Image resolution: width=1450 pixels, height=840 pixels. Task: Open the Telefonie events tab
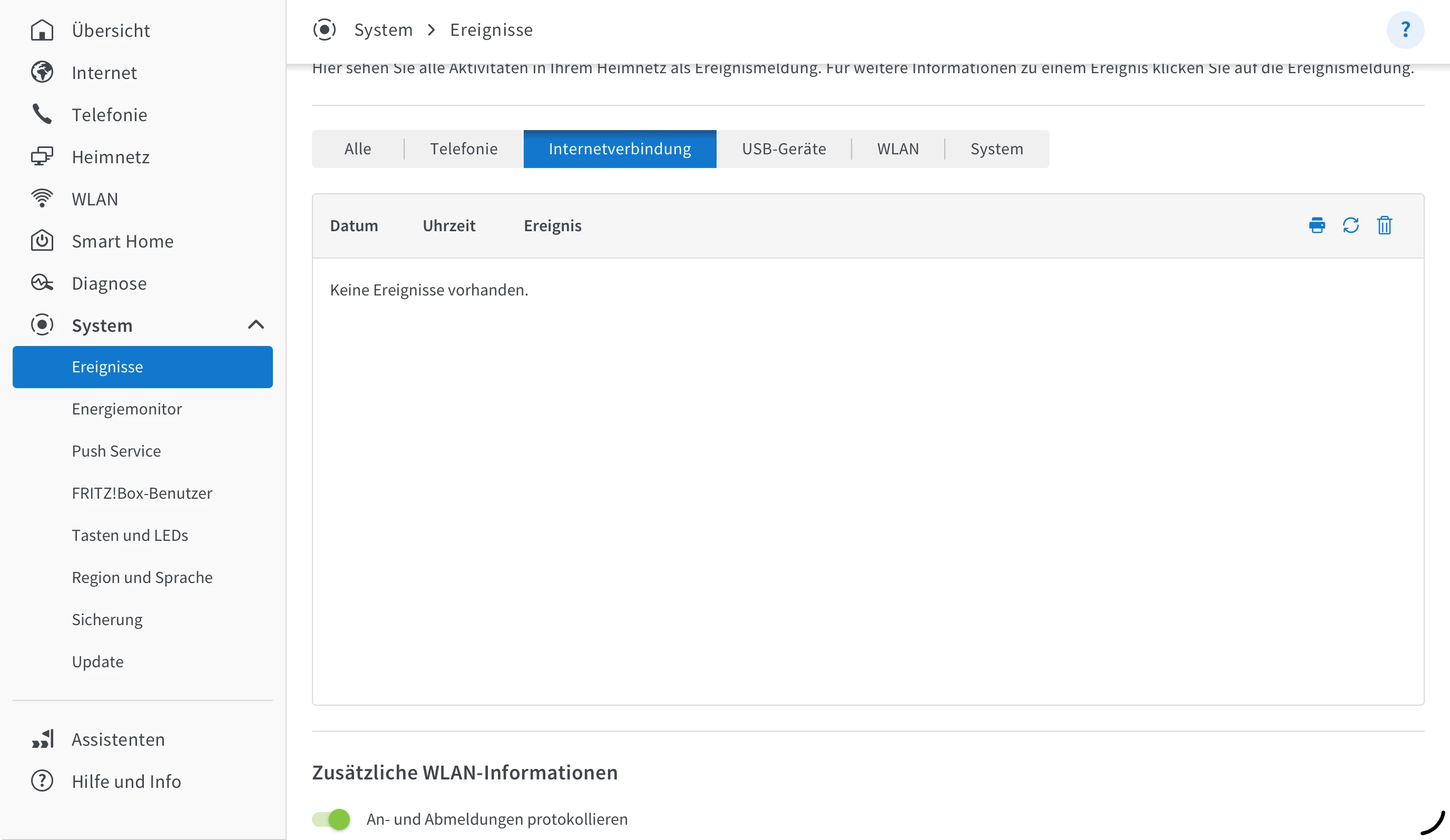tap(463, 149)
